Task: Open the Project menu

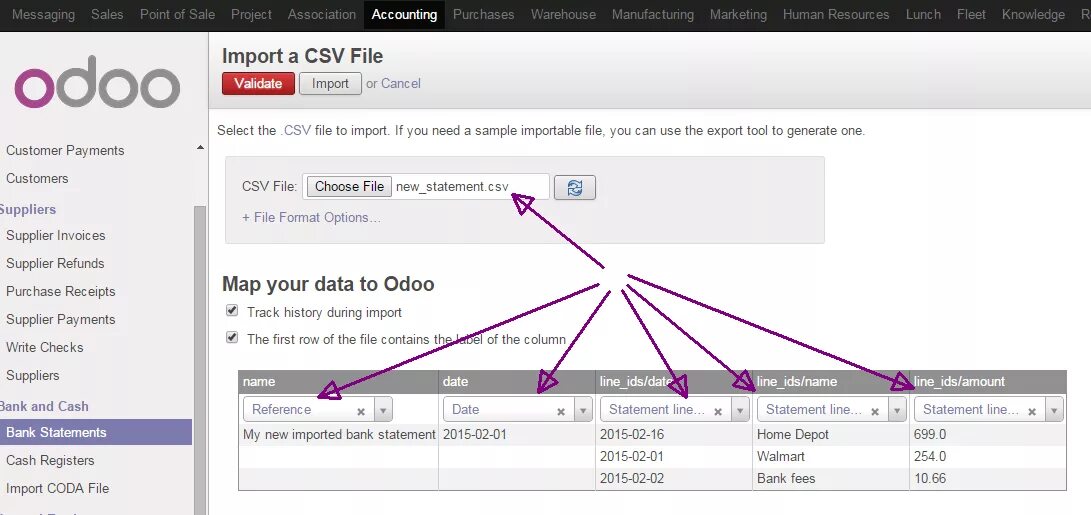Action: [x=251, y=15]
